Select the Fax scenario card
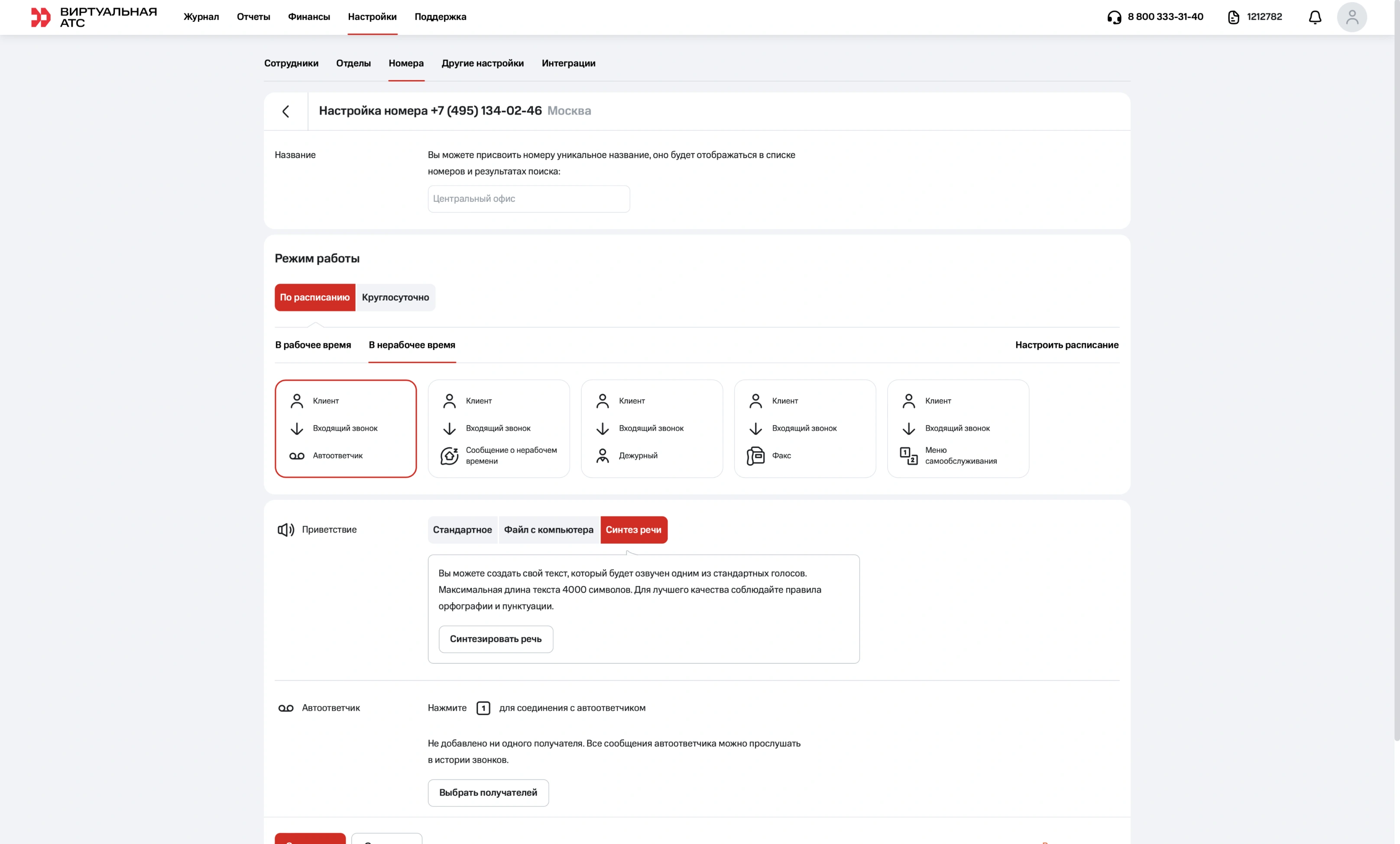 [804, 428]
